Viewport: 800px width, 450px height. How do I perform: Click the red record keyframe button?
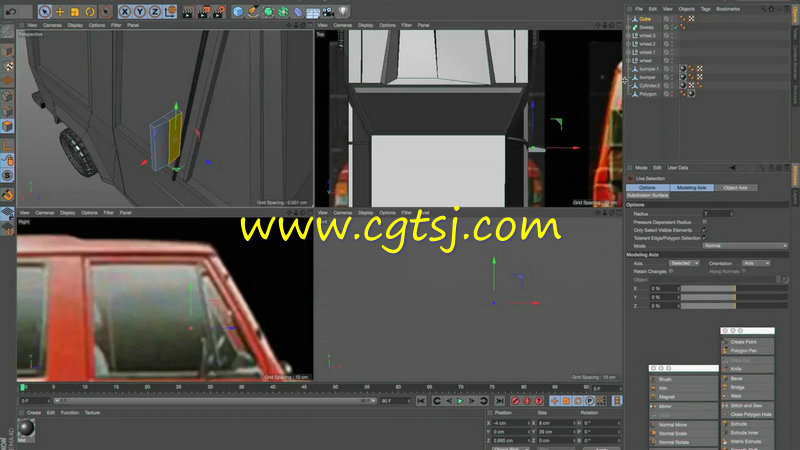(515, 402)
